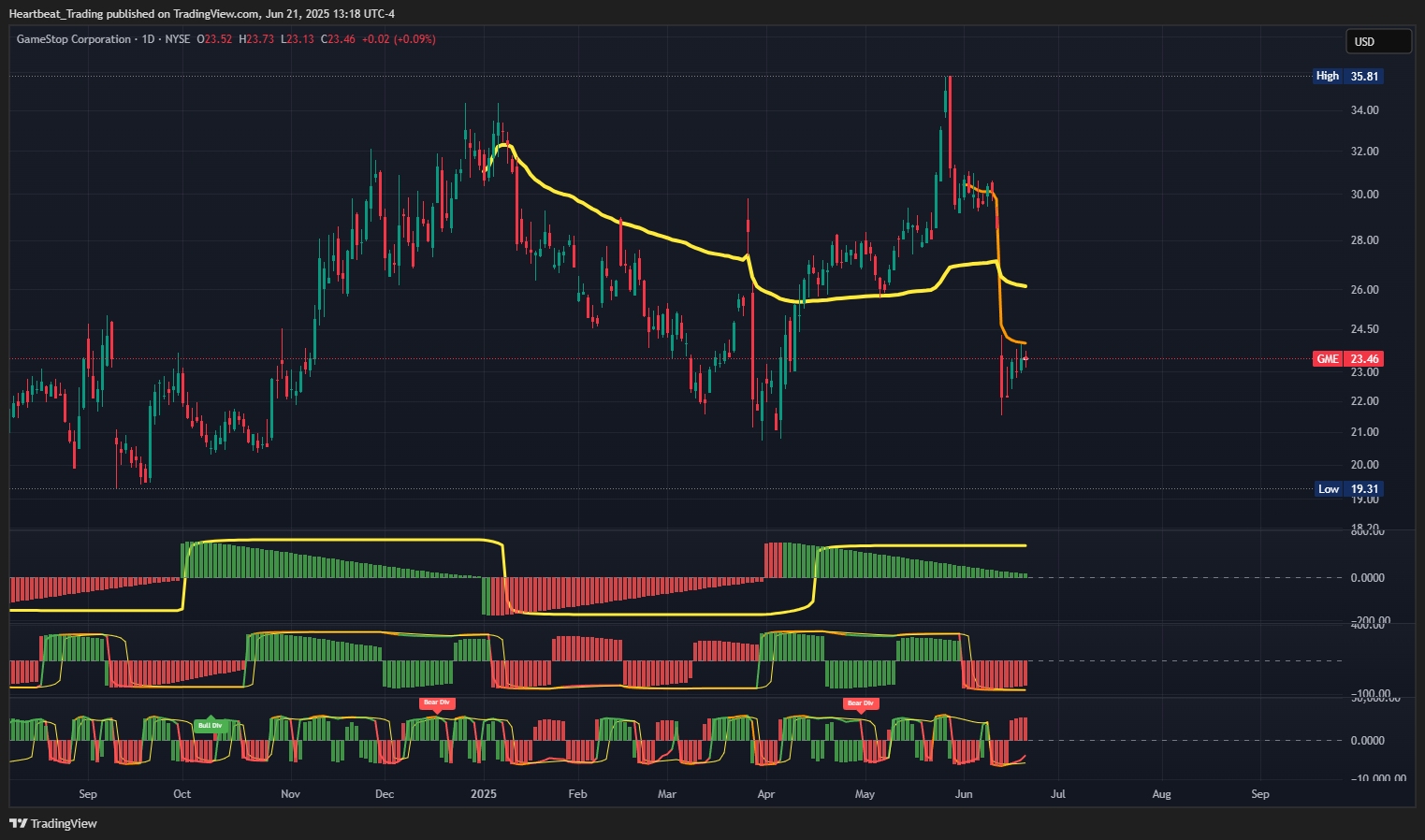Click the low value L23.13
This screenshot has width=1425, height=840.
(x=298, y=39)
